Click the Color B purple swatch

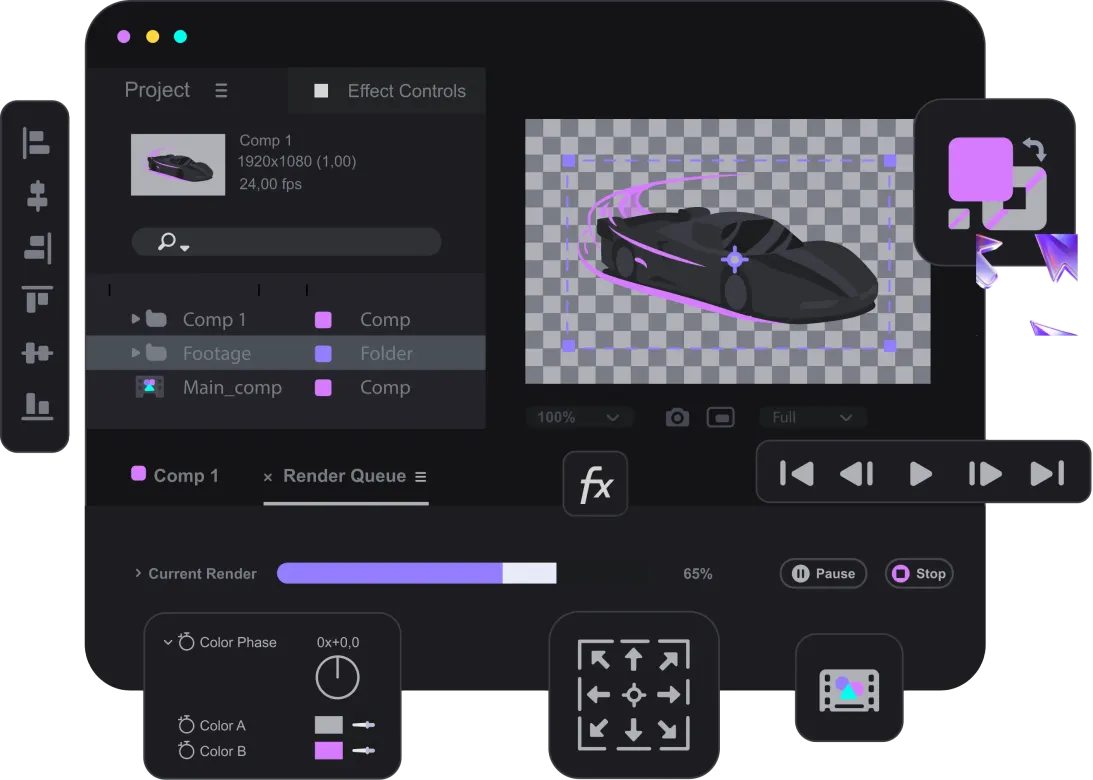(329, 751)
